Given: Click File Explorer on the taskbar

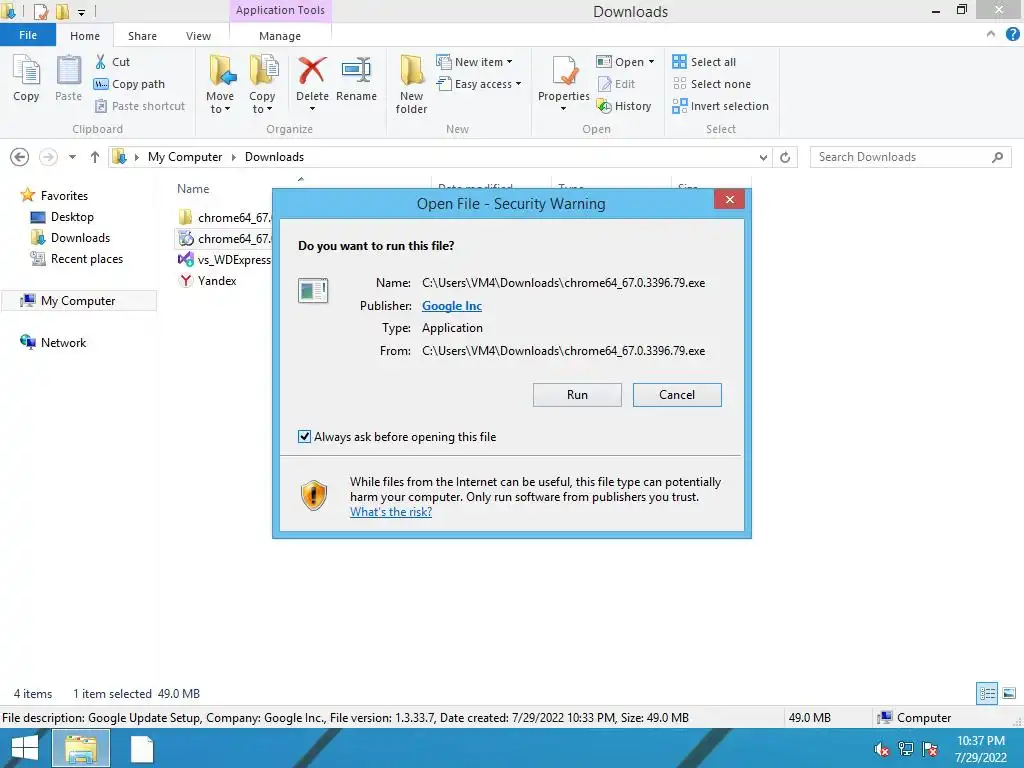Looking at the screenshot, I should (81, 748).
